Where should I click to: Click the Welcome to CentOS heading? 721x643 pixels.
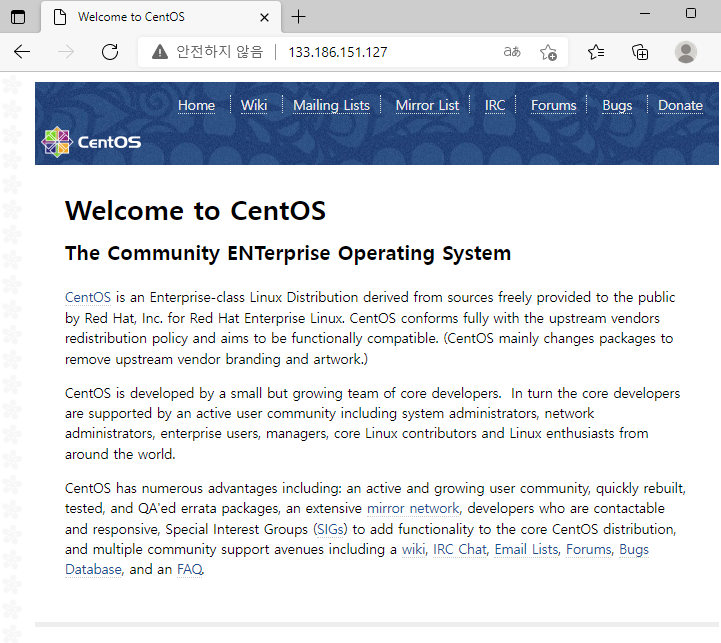[x=195, y=211]
